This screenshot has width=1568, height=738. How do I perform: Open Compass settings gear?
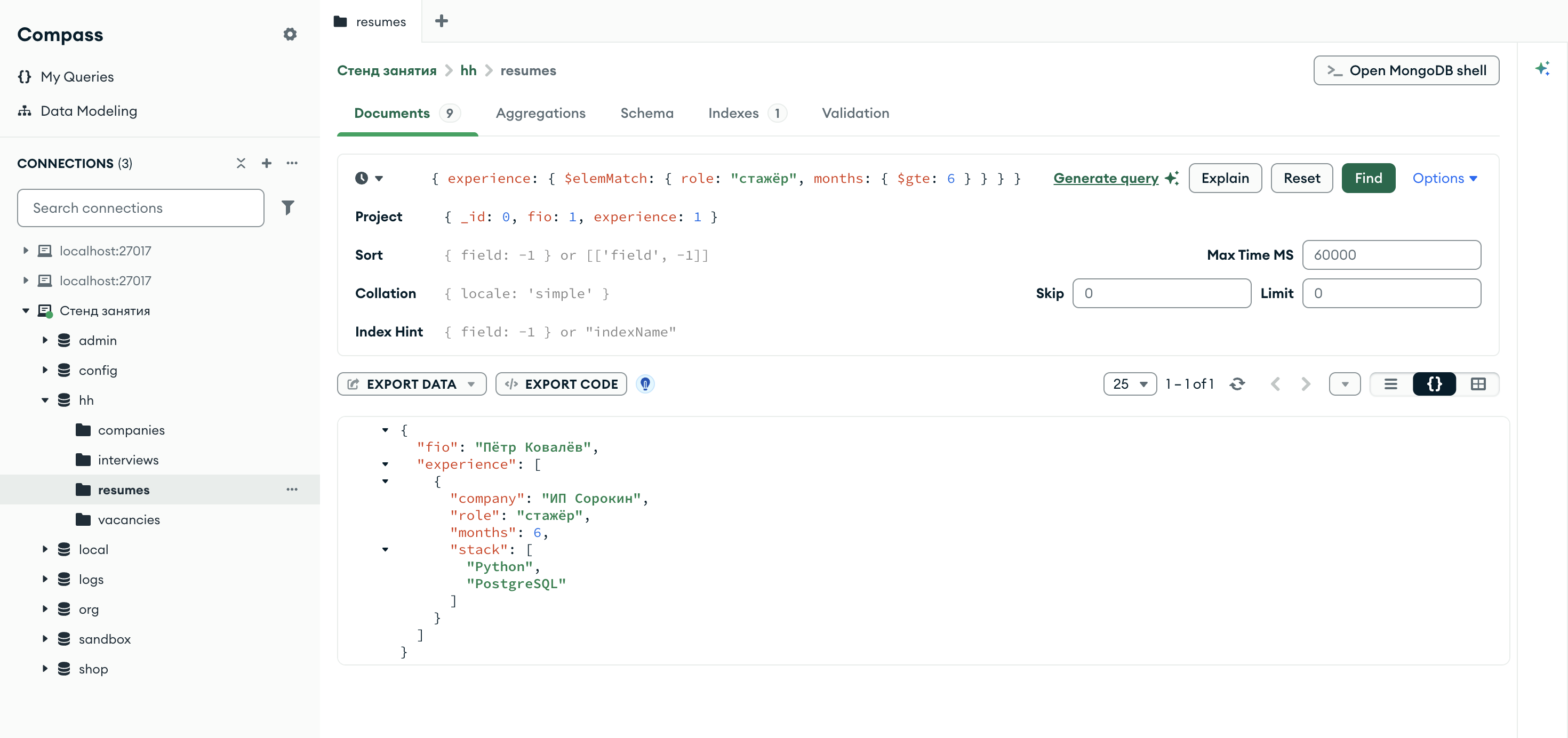290,34
